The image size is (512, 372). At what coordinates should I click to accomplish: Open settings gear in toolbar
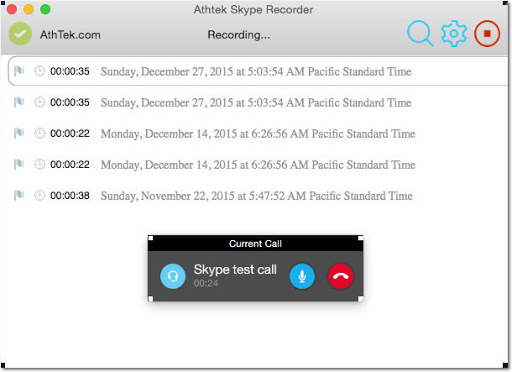(x=454, y=33)
